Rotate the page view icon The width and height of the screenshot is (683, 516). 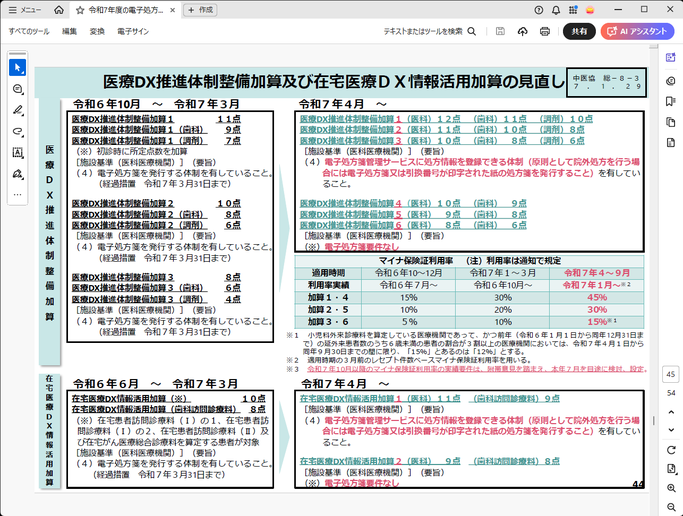pos(671,450)
